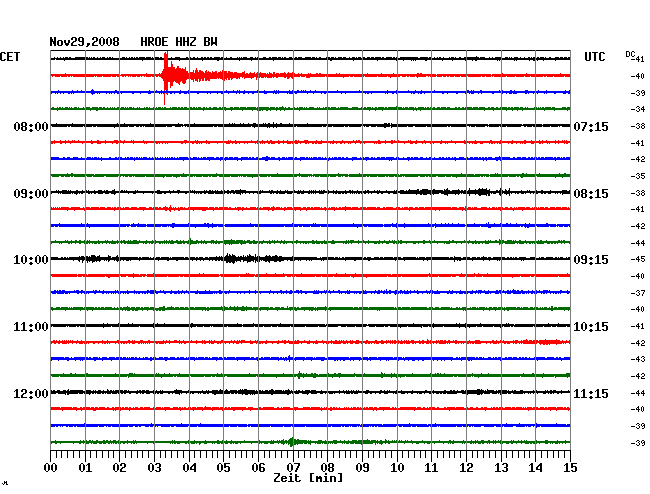Click the DC value -45

[x=638, y=259]
